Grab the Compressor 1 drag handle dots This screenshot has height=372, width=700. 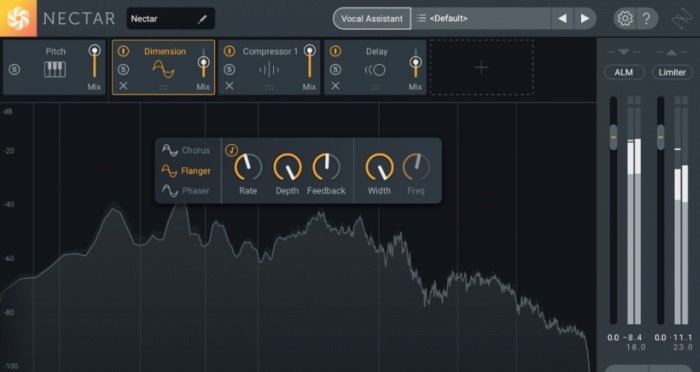click(269, 88)
